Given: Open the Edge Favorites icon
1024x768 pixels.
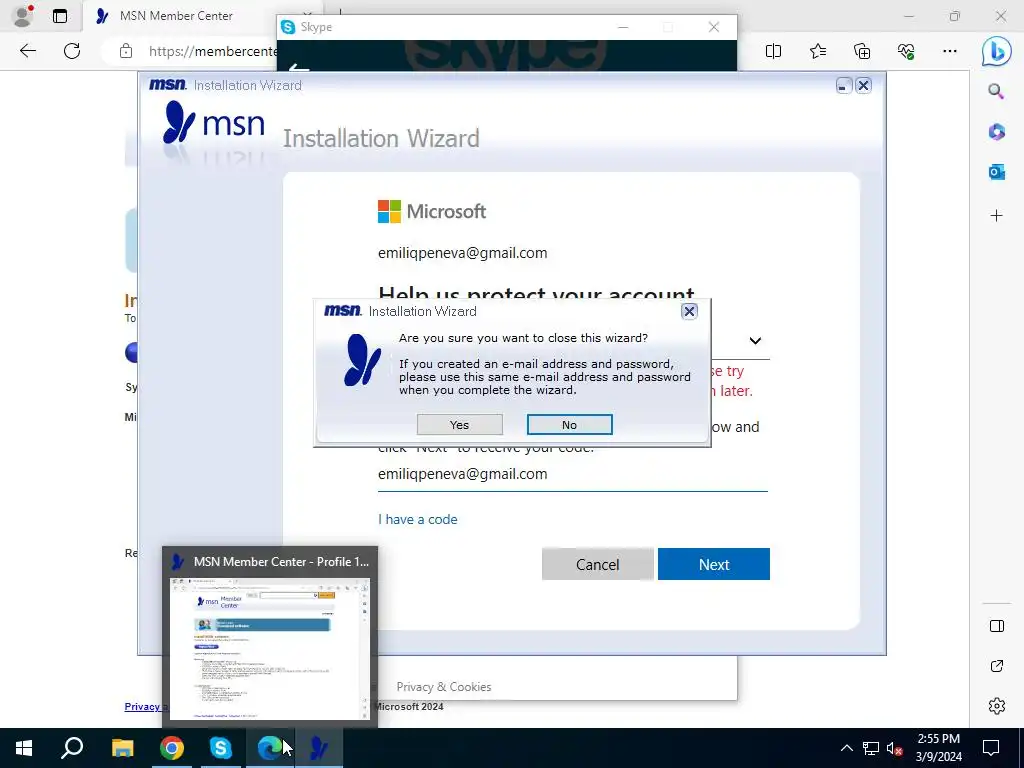Looking at the screenshot, I should point(818,51).
